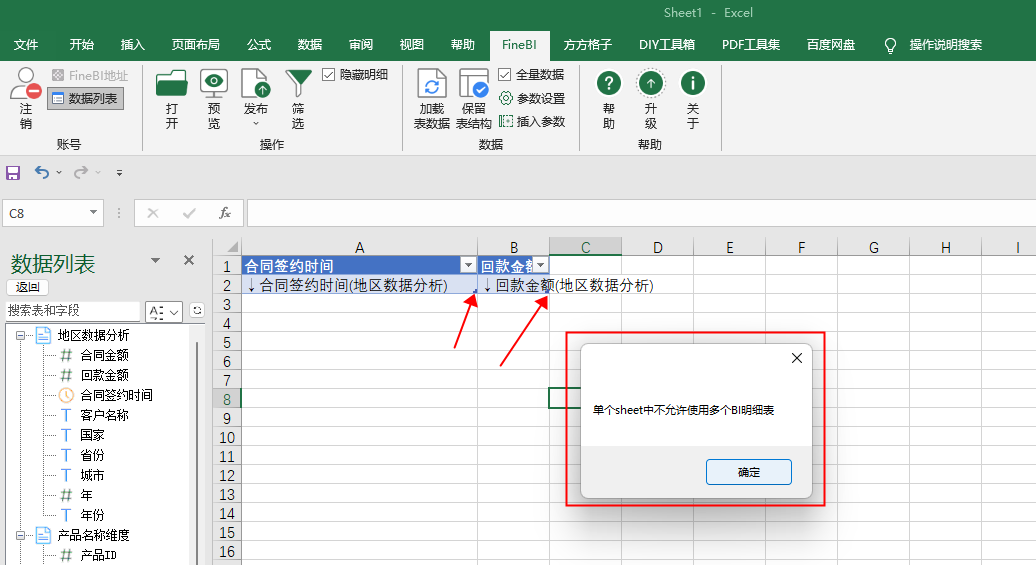Click the 预览 preview eye icon
The height and width of the screenshot is (565, 1036).
click(214, 84)
